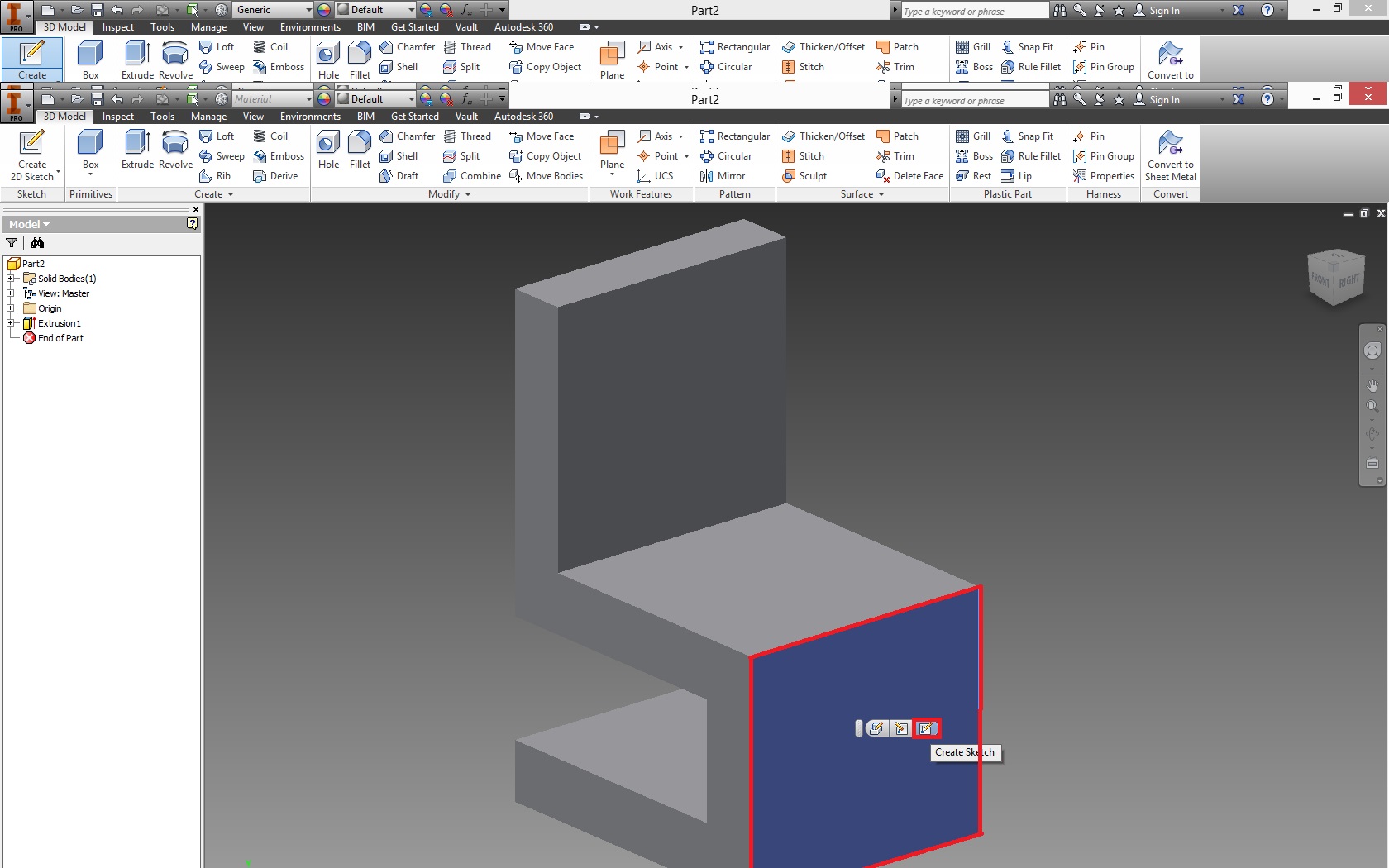Click Convert to Sheet Metal
Image resolution: width=1389 pixels, height=868 pixels.
pos(1171,155)
